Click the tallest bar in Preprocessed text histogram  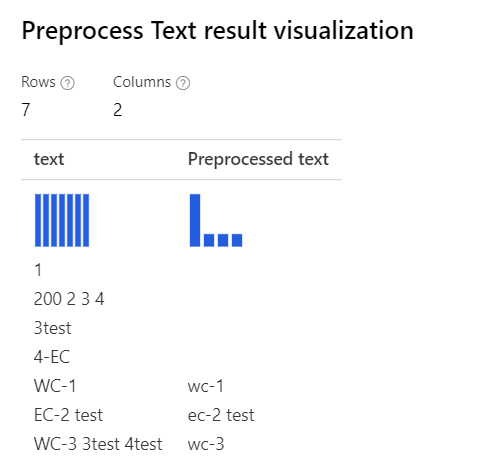[x=195, y=220]
